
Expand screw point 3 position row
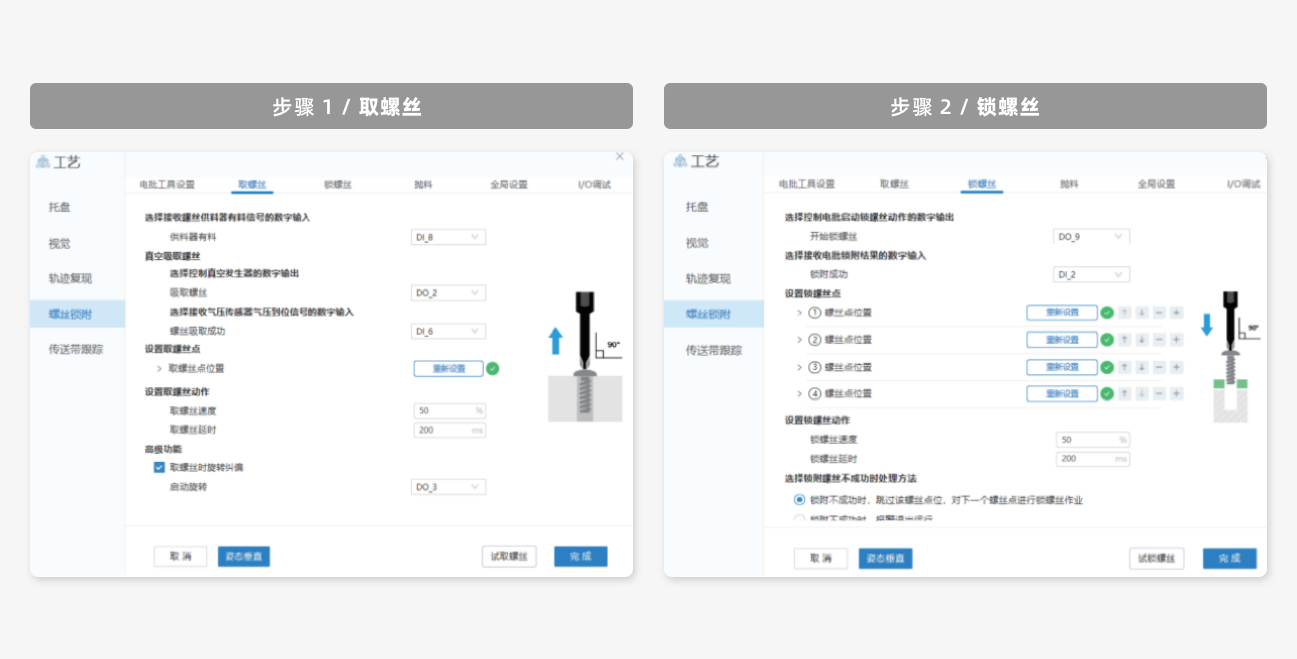(799, 367)
